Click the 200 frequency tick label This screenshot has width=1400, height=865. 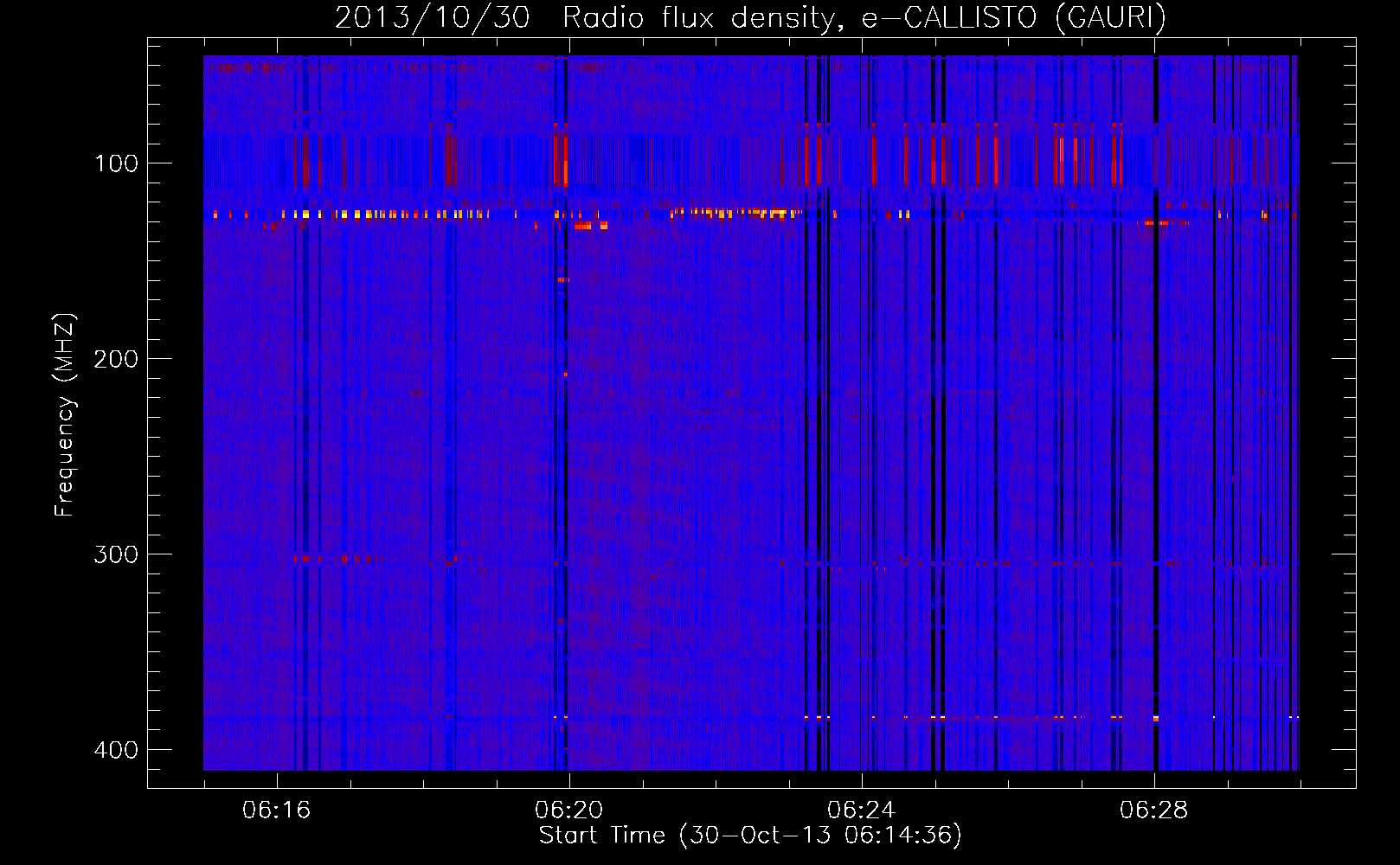(x=116, y=359)
